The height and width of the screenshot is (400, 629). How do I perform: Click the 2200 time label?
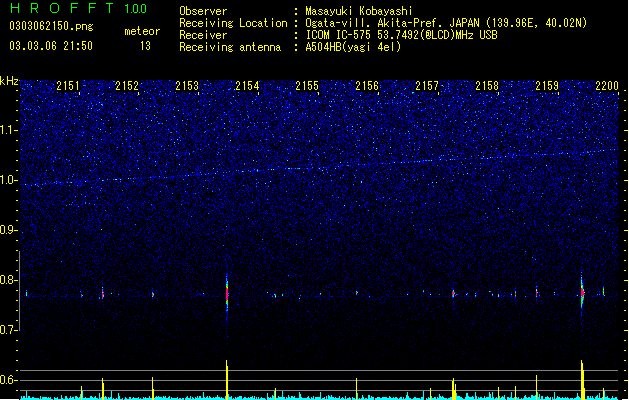(607, 86)
